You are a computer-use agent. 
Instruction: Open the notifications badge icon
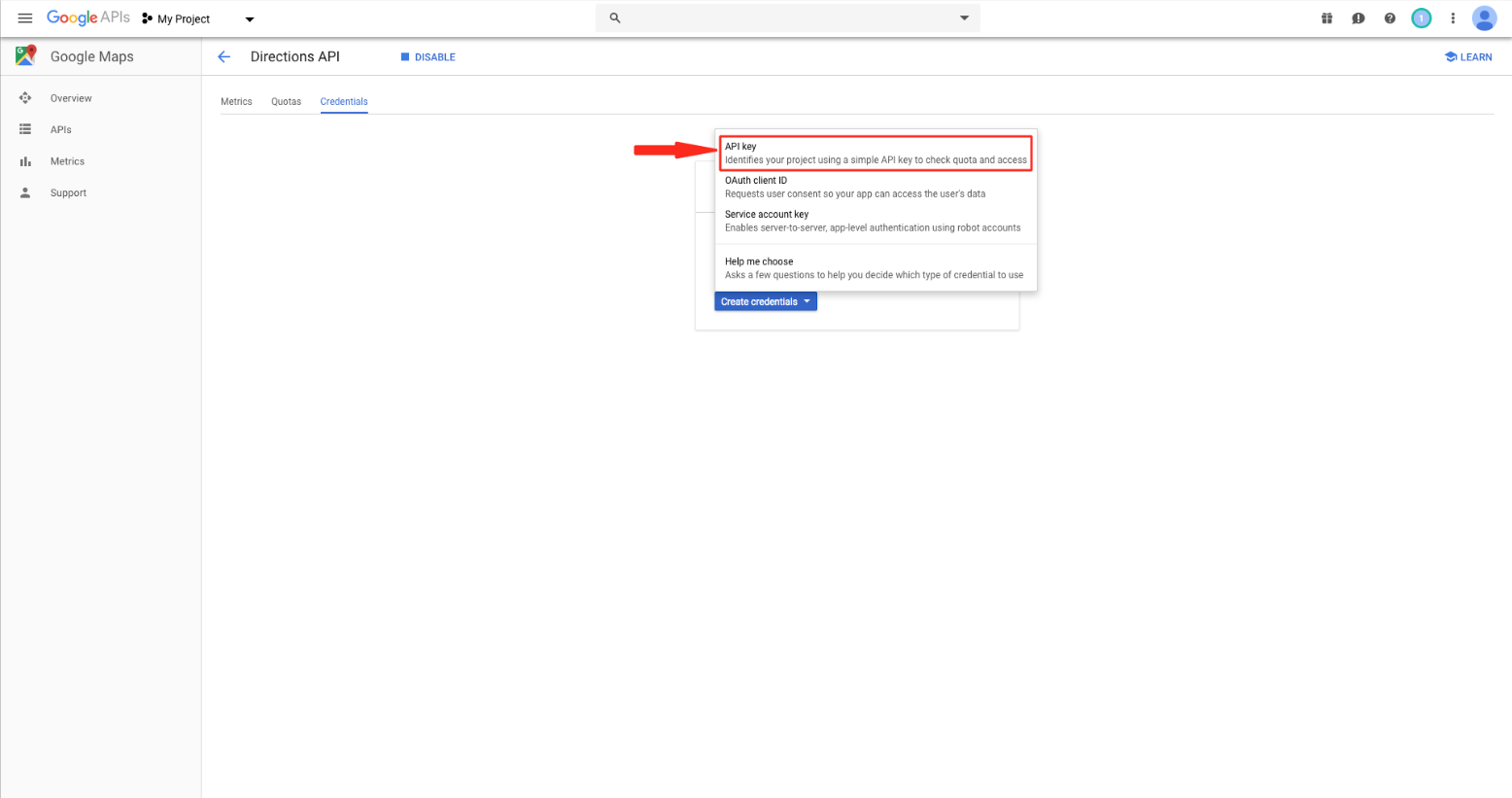point(1422,18)
